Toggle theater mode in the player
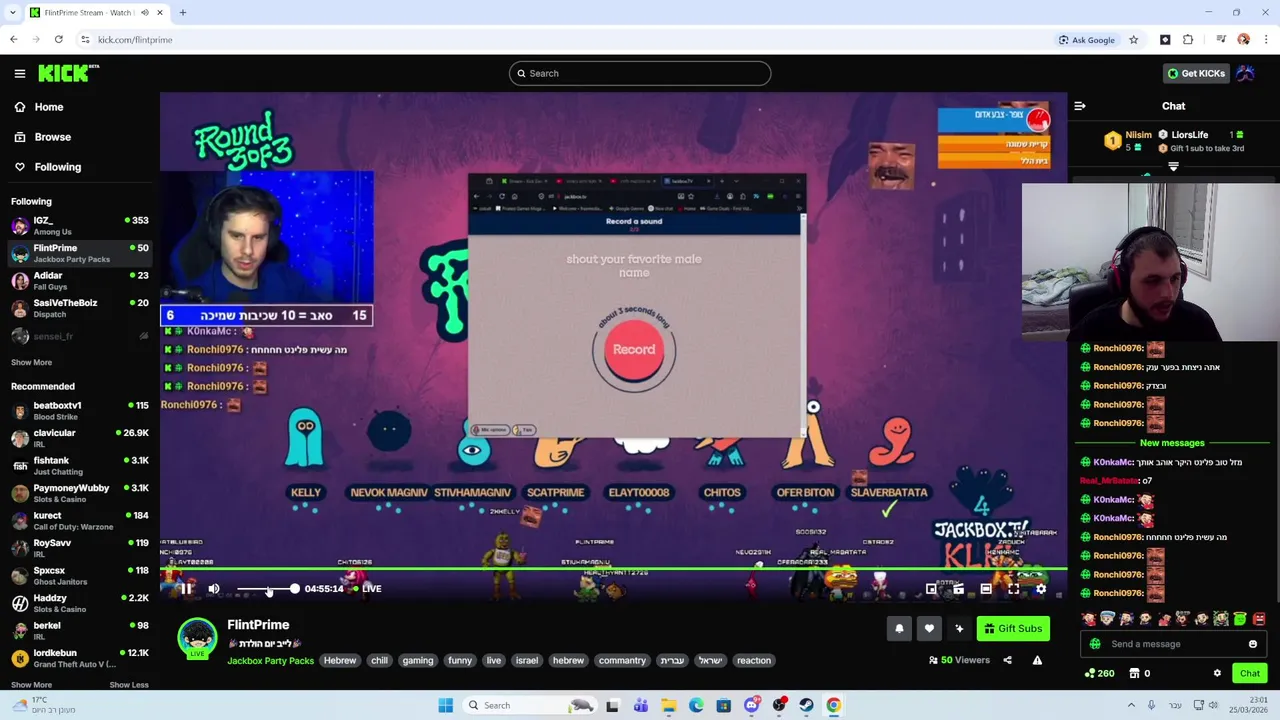 pos(986,589)
